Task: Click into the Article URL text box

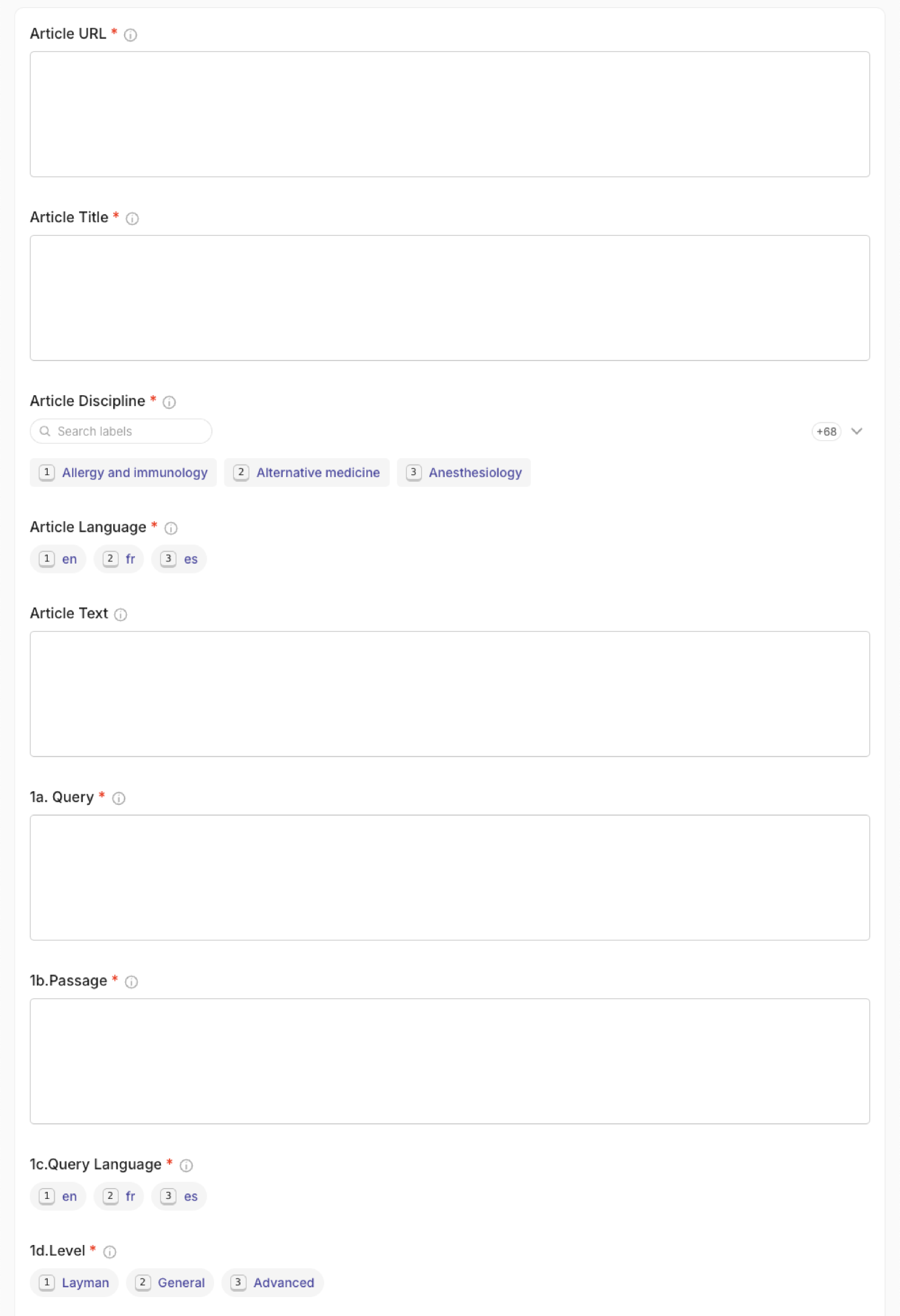Action: pyautogui.click(x=449, y=114)
